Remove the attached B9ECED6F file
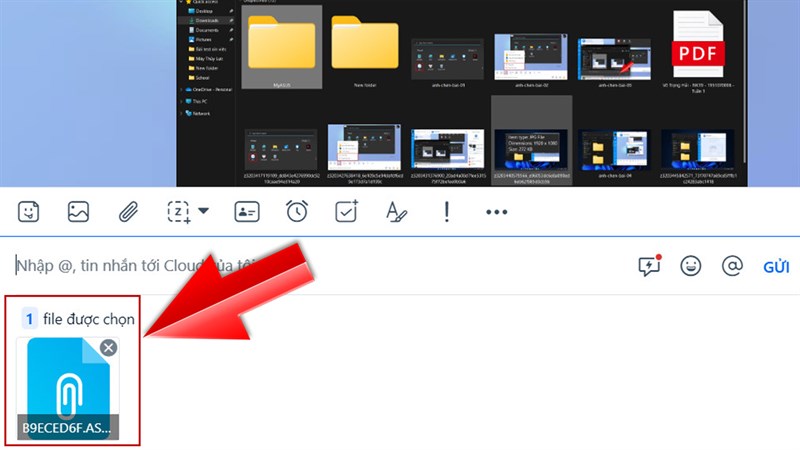Screen dimensions: 800x450 click(x=108, y=348)
